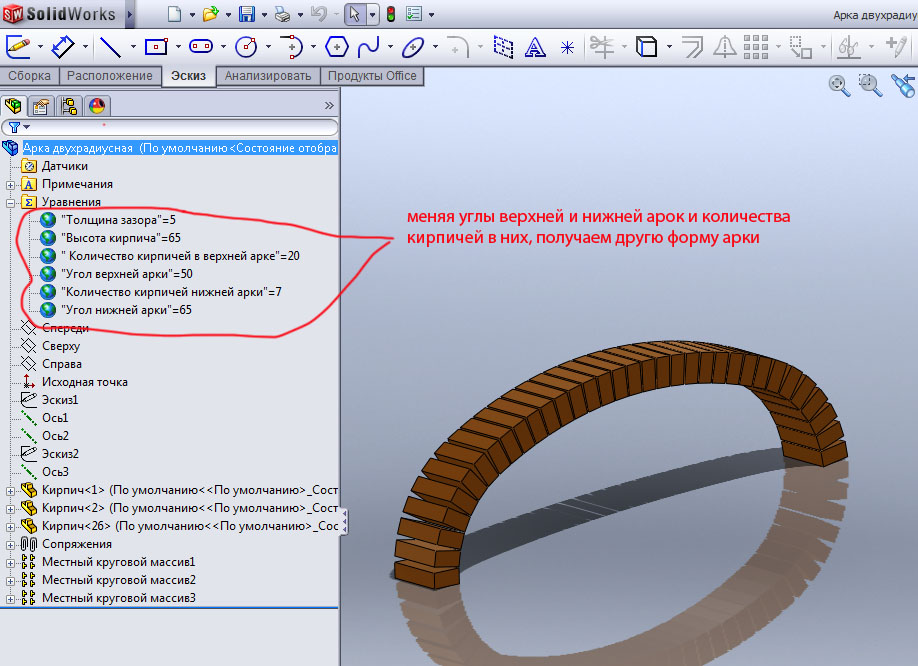Open the PropertyManager panel tab

(42, 105)
